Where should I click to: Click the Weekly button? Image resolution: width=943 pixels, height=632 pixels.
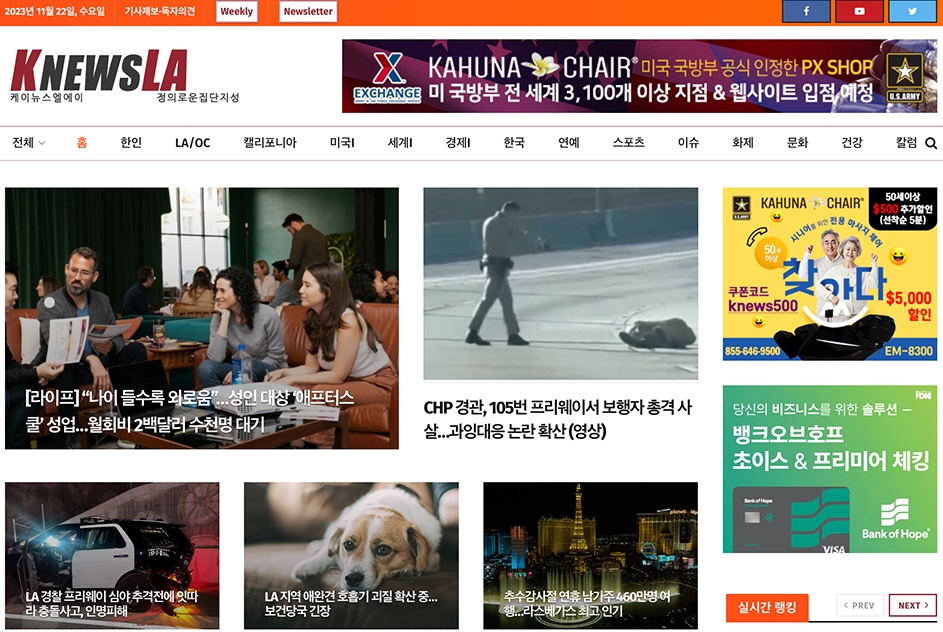click(x=237, y=11)
